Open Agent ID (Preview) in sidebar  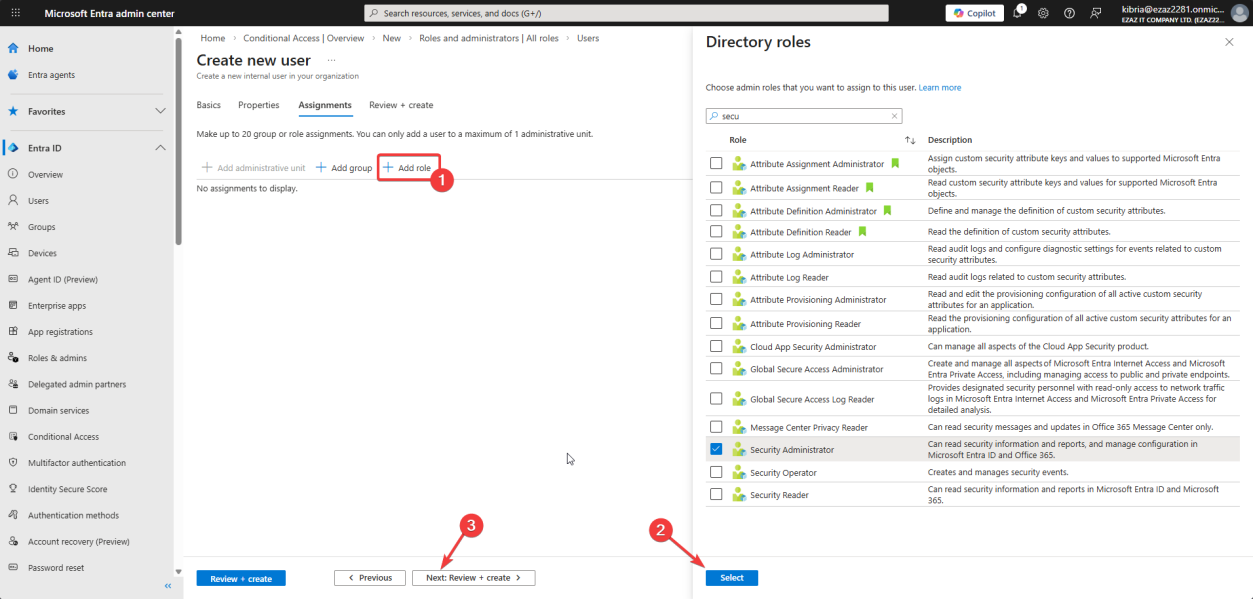pyautogui.click(x=62, y=279)
